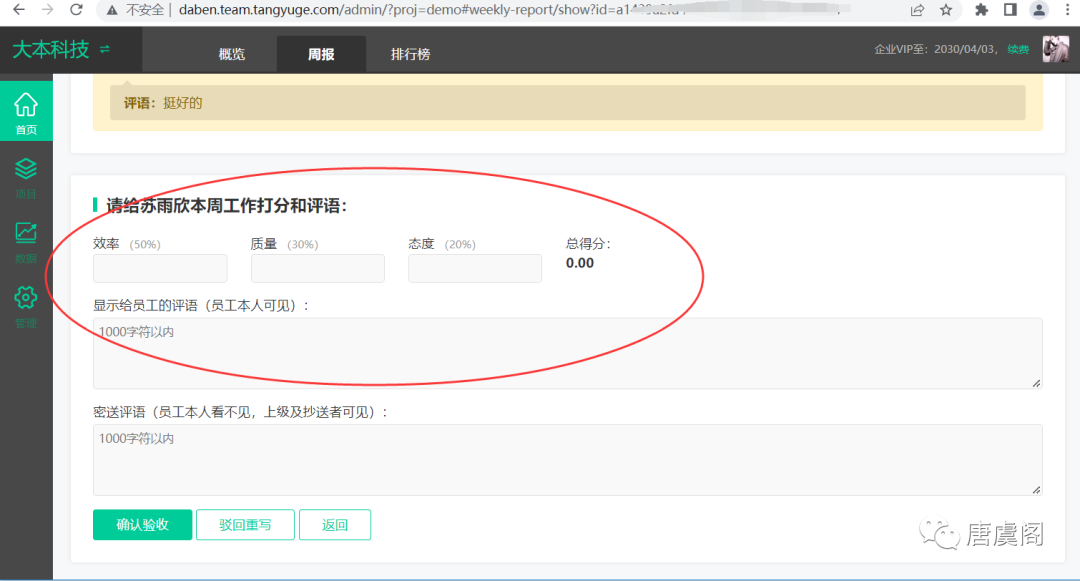Click the 密送评语 confidential comment textarea
The width and height of the screenshot is (1080, 581).
click(568, 460)
